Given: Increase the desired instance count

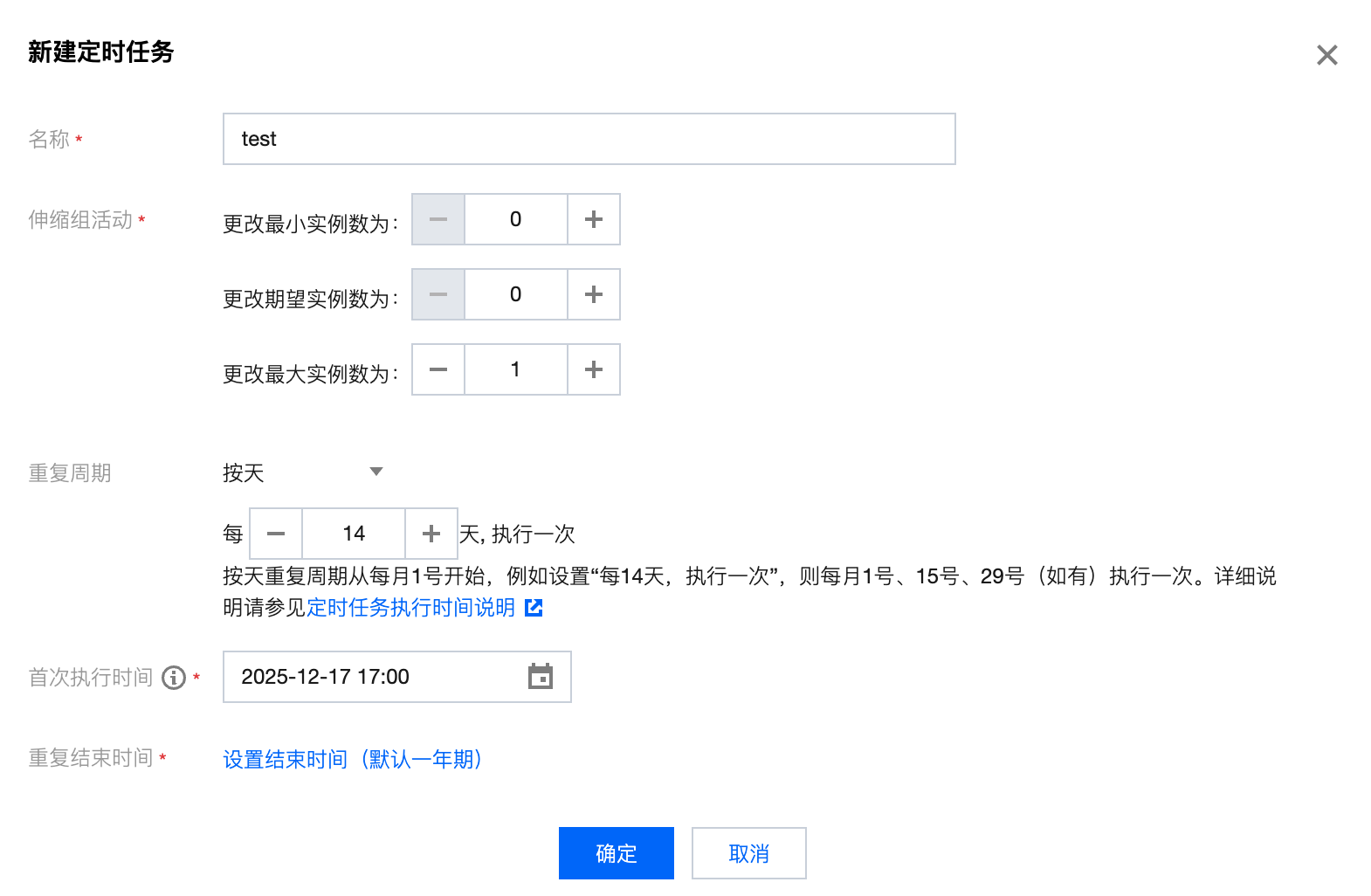Looking at the screenshot, I should pos(594,294).
